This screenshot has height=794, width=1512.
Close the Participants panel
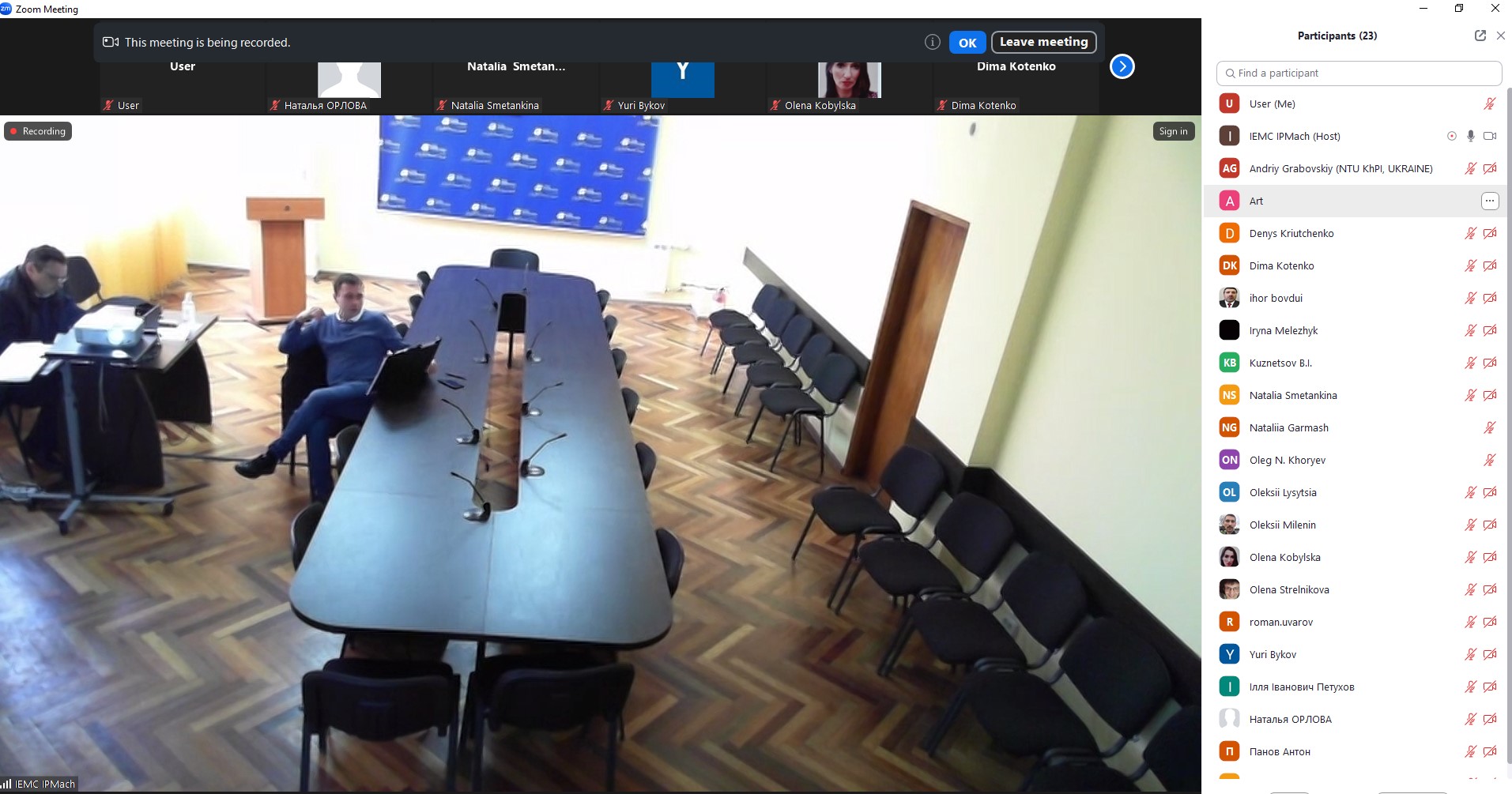tap(1500, 36)
